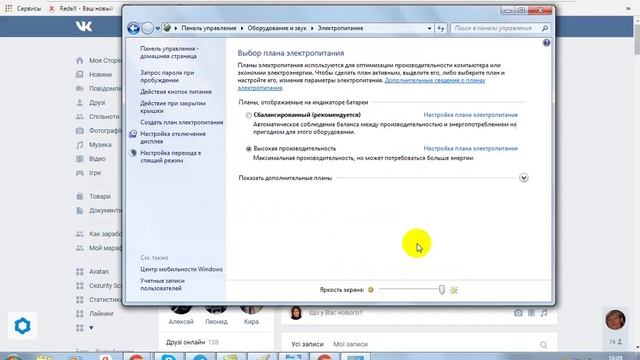The width and height of the screenshot is (640, 360).
Task: Open 'Действия кнопок питания' link
Action: pos(176,92)
